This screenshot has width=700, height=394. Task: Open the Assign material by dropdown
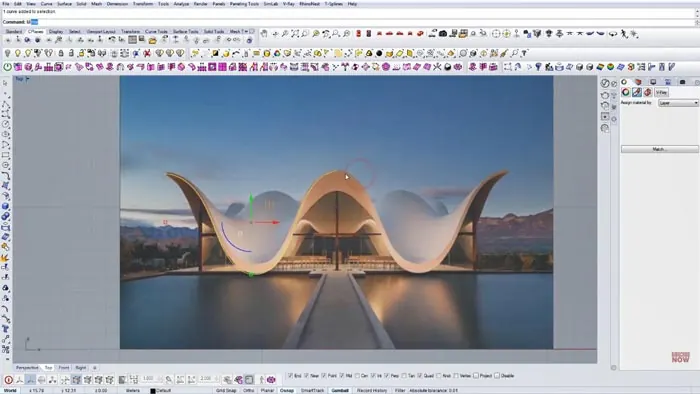[678, 103]
